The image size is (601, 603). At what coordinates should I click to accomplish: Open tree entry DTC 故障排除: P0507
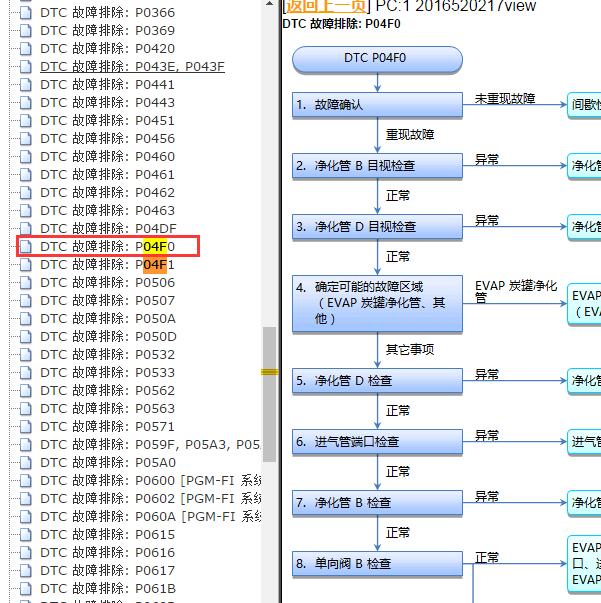click(107, 301)
